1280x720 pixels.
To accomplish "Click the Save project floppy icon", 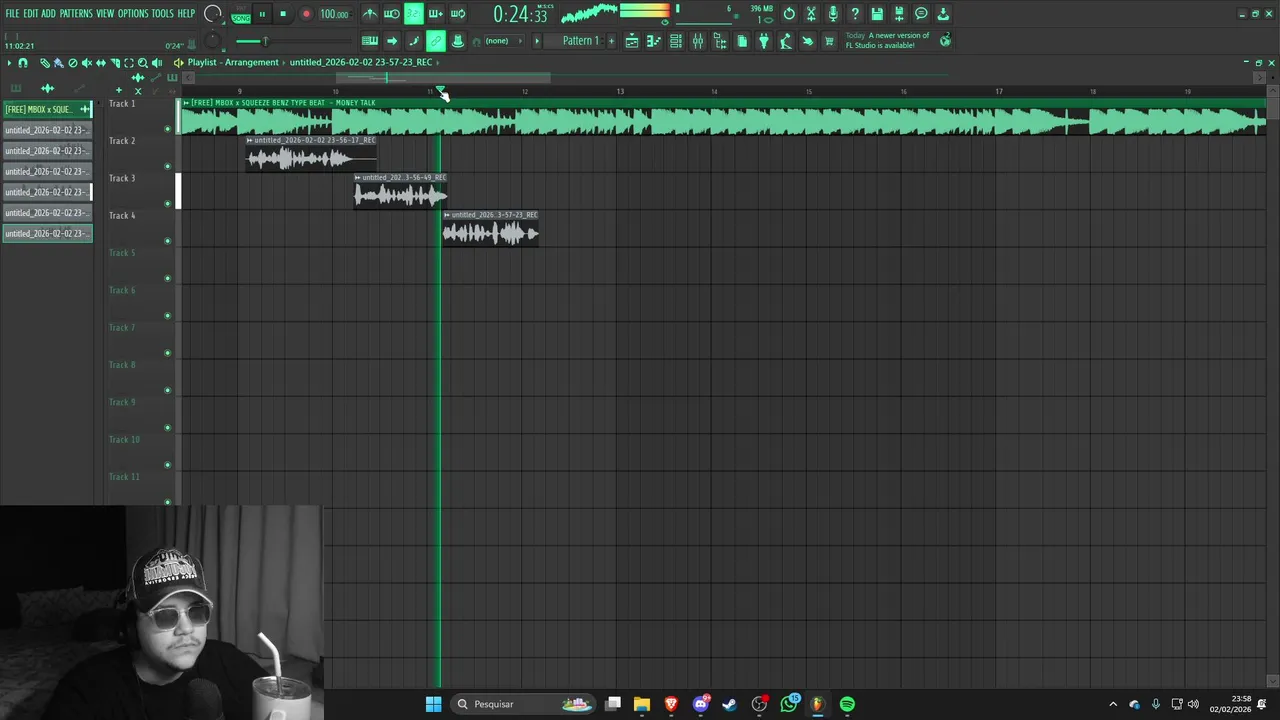I will [877, 14].
